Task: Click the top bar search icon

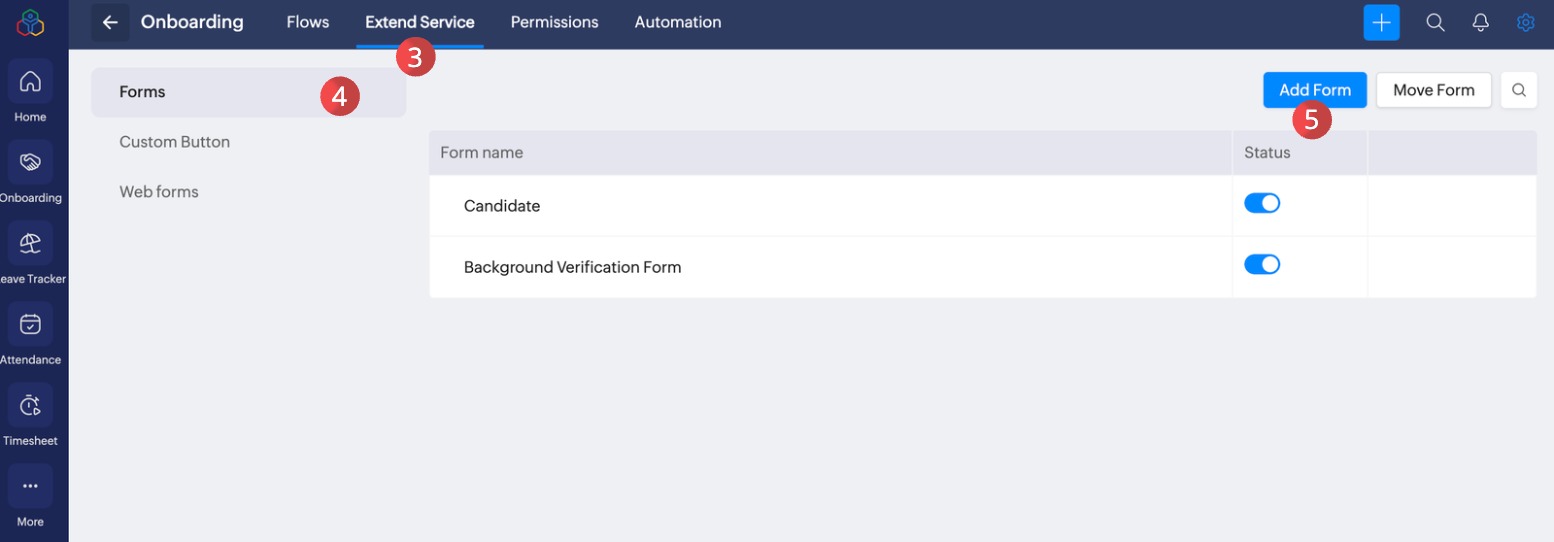Action: [1435, 22]
